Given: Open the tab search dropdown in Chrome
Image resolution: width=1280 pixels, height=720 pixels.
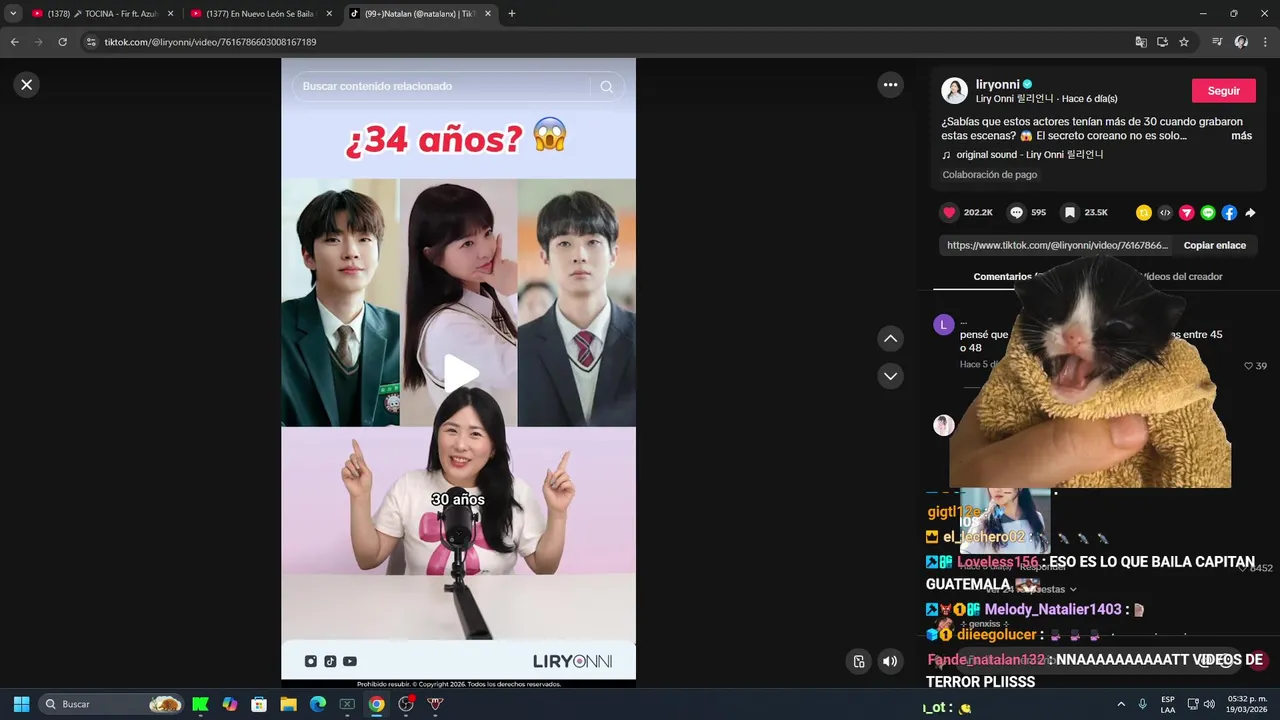Looking at the screenshot, I should tap(13, 14).
